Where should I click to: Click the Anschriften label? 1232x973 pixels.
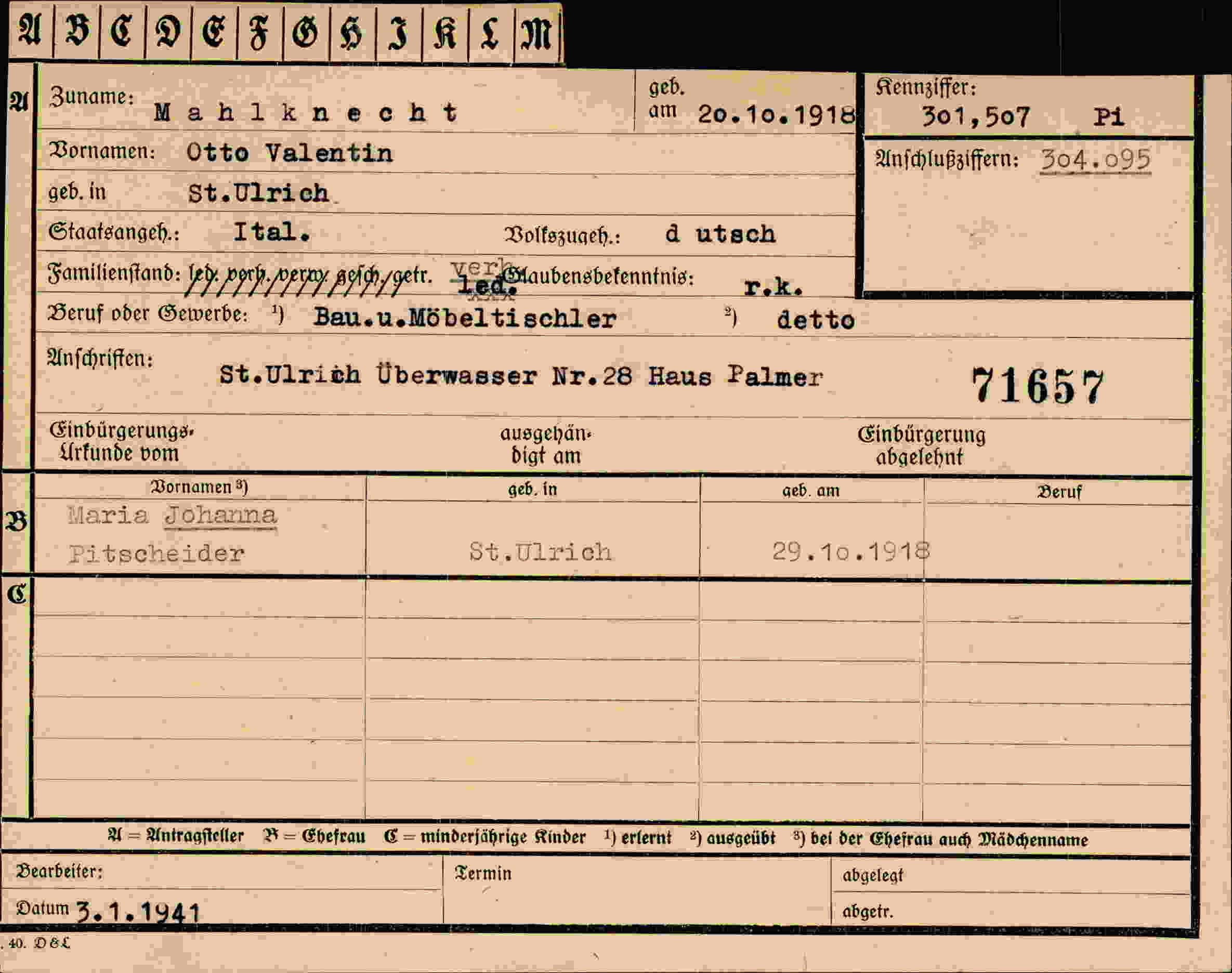pyautogui.click(x=100, y=358)
